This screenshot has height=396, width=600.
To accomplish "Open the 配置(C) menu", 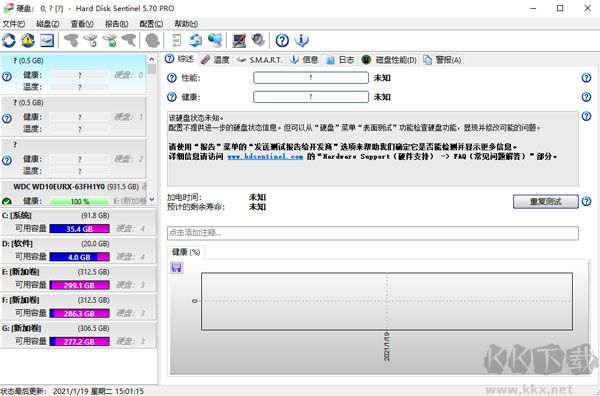I will coord(151,24).
